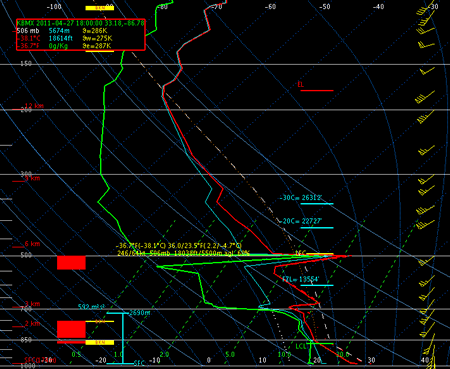Image resolution: width=450 pixels, height=369 pixels.
Task: Click the 500 pressure level label
Action: pos(26,255)
